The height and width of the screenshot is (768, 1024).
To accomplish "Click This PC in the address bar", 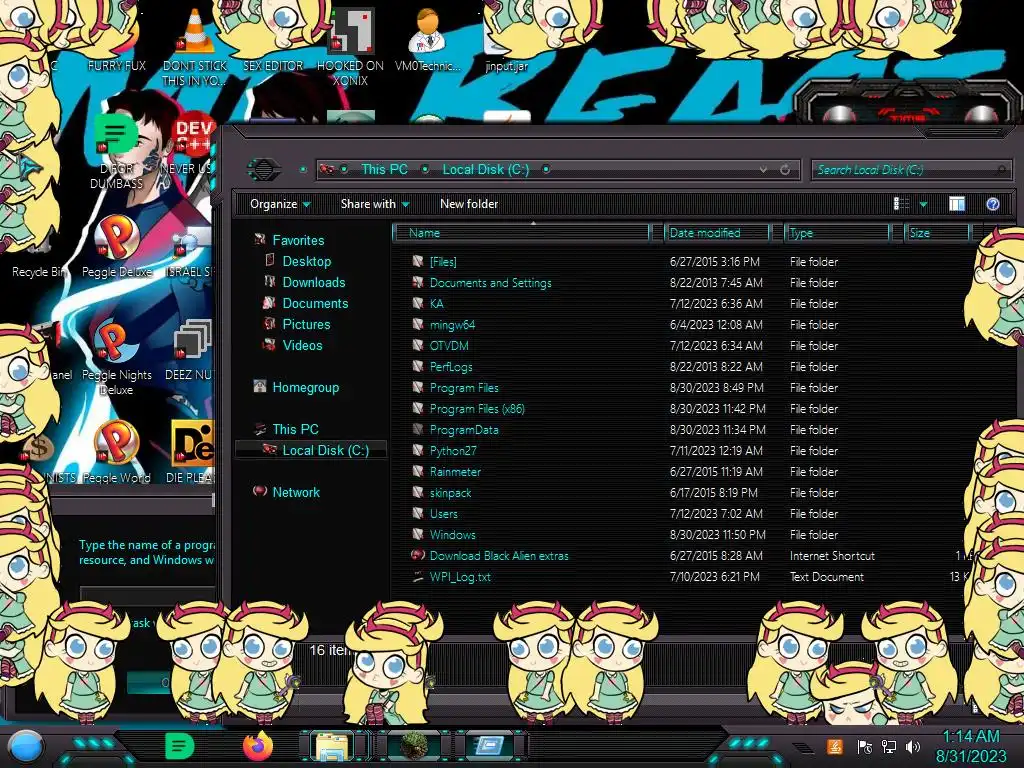I will (385, 169).
